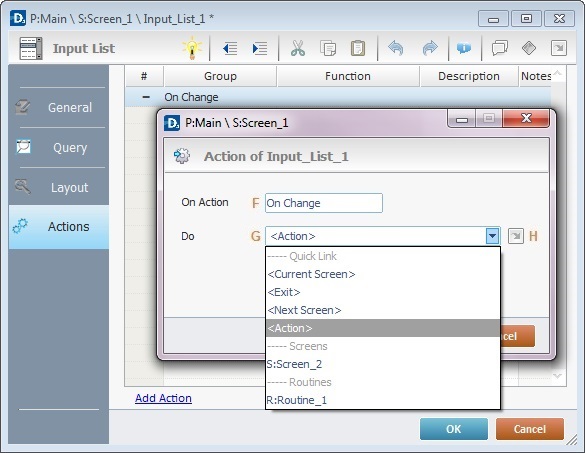Collapse the On Change group row
Image resolution: width=585 pixels, height=453 pixels.
click(146, 97)
